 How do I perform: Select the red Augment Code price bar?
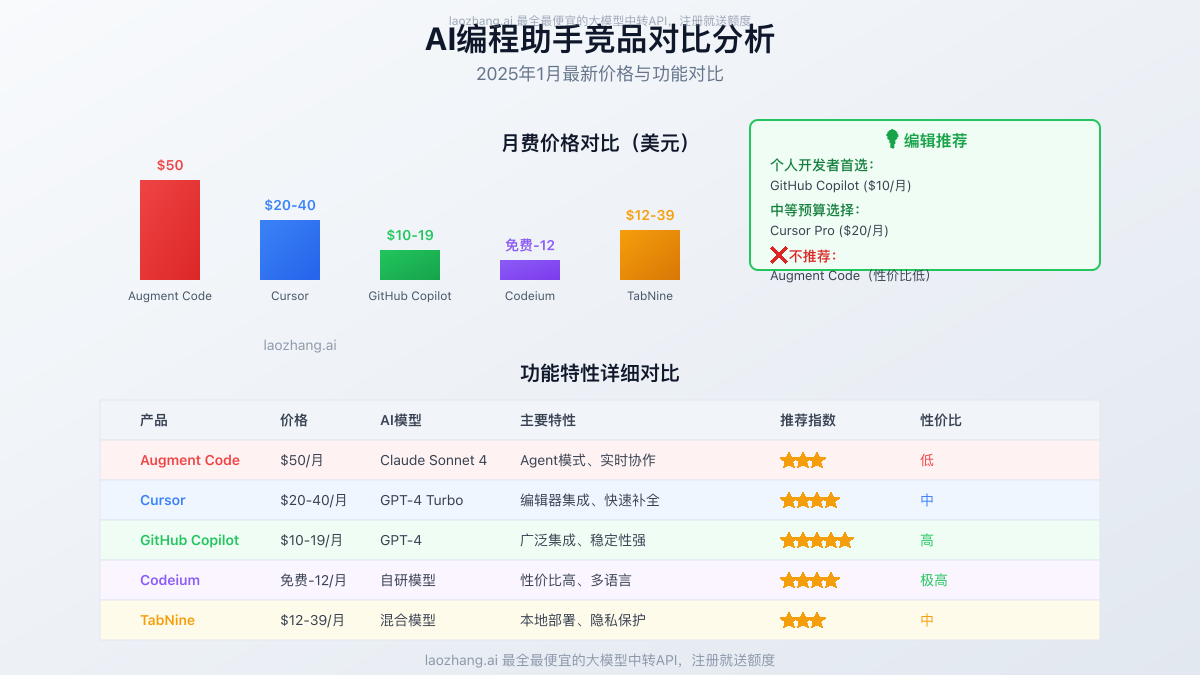(x=170, y=230)
